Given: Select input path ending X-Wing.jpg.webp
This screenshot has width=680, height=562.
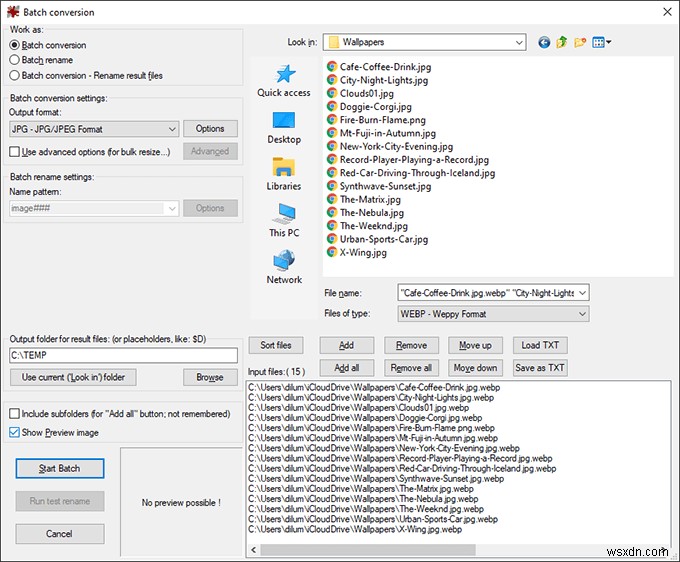Looking at the screenshot, I should (355, 529).
